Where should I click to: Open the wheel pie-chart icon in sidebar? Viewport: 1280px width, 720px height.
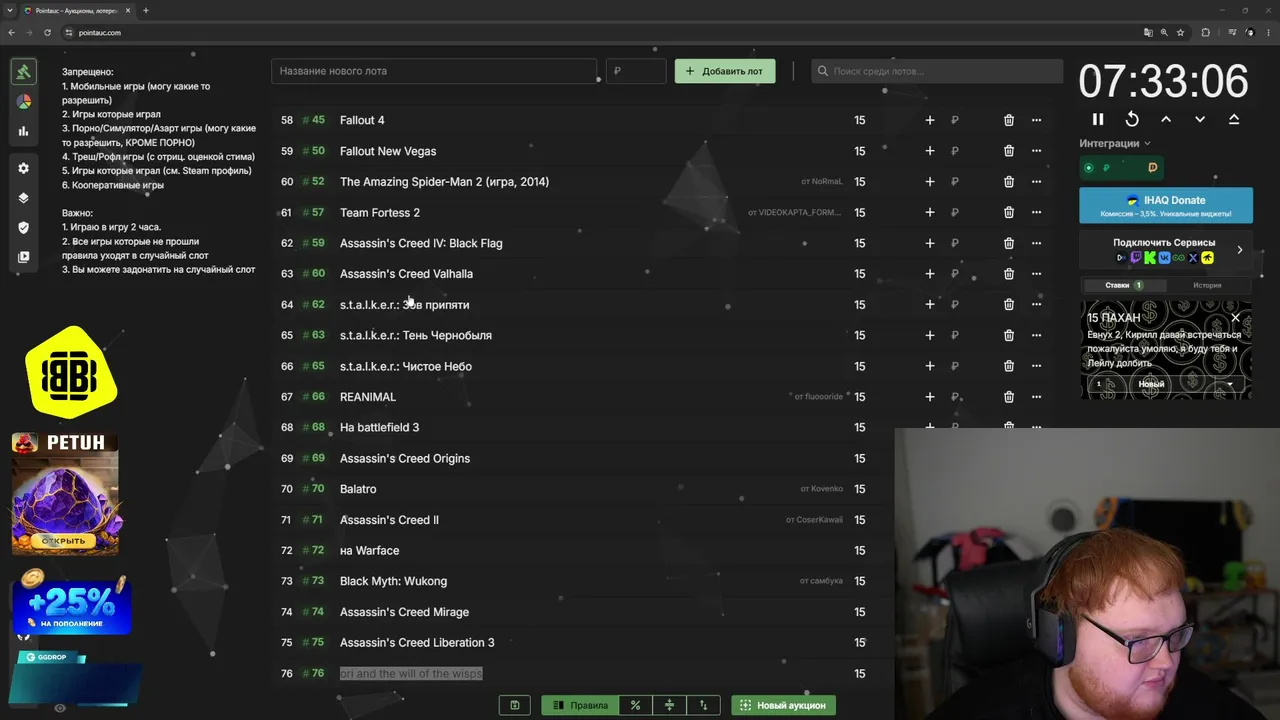coord(24,101)
